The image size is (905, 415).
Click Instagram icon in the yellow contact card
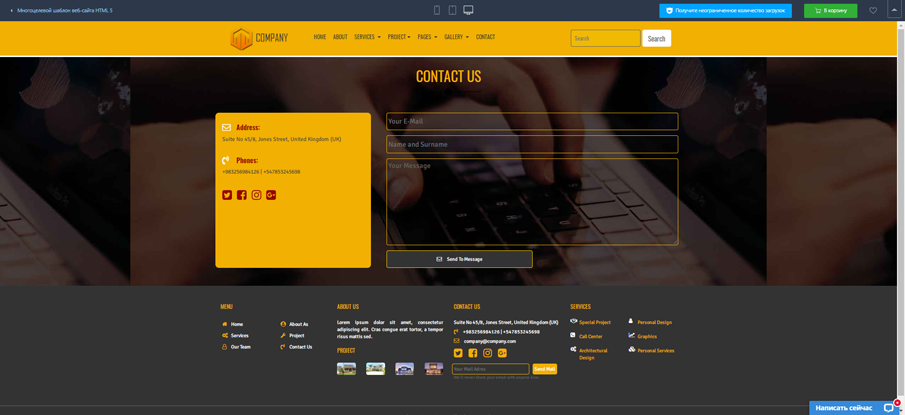256,195
